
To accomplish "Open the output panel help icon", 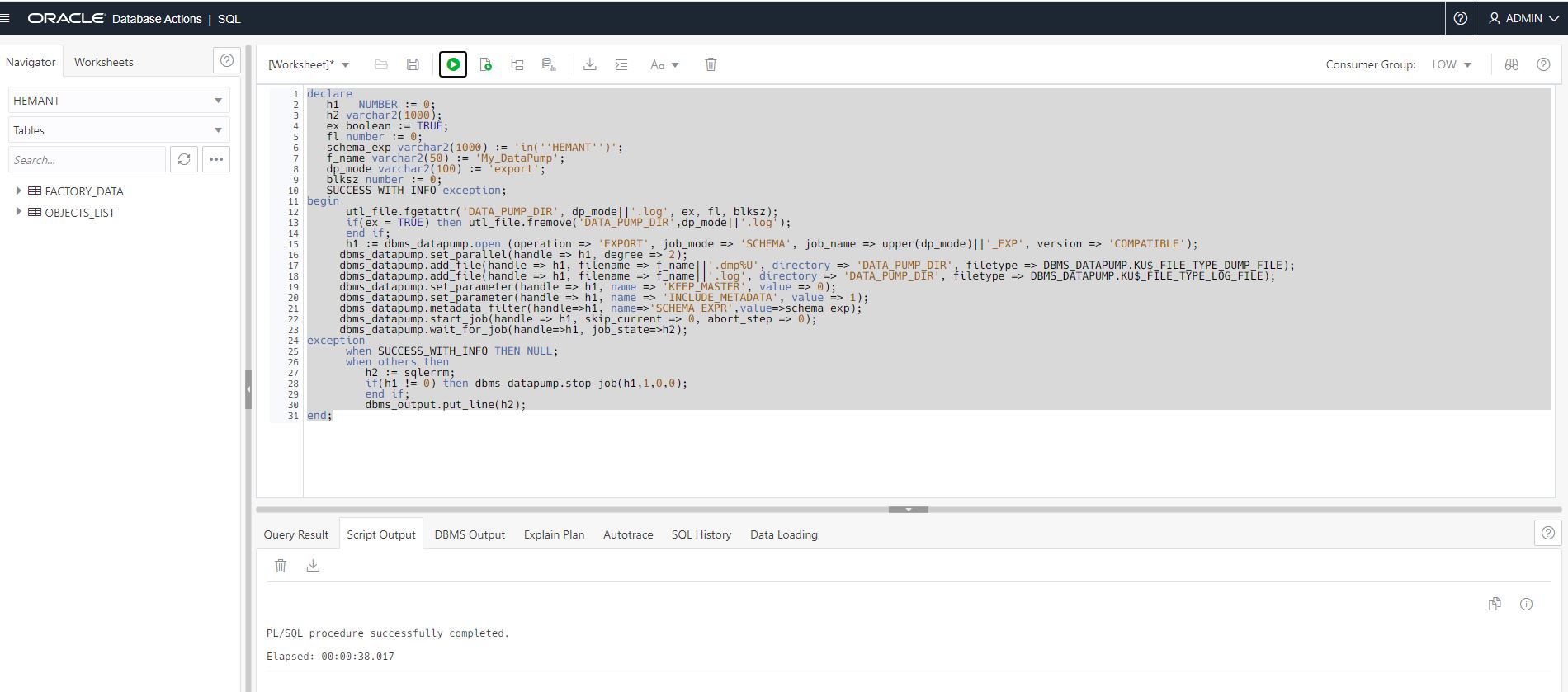I will coord(1547,533).
